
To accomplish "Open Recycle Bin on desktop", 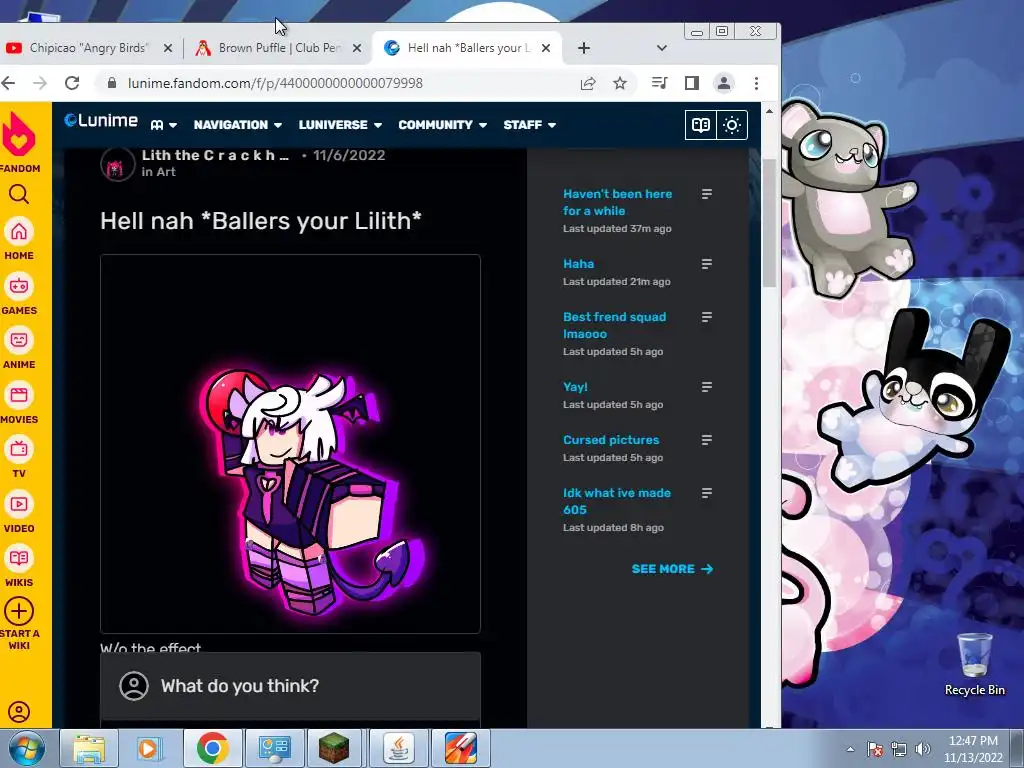I will click(x=974, y=665).
